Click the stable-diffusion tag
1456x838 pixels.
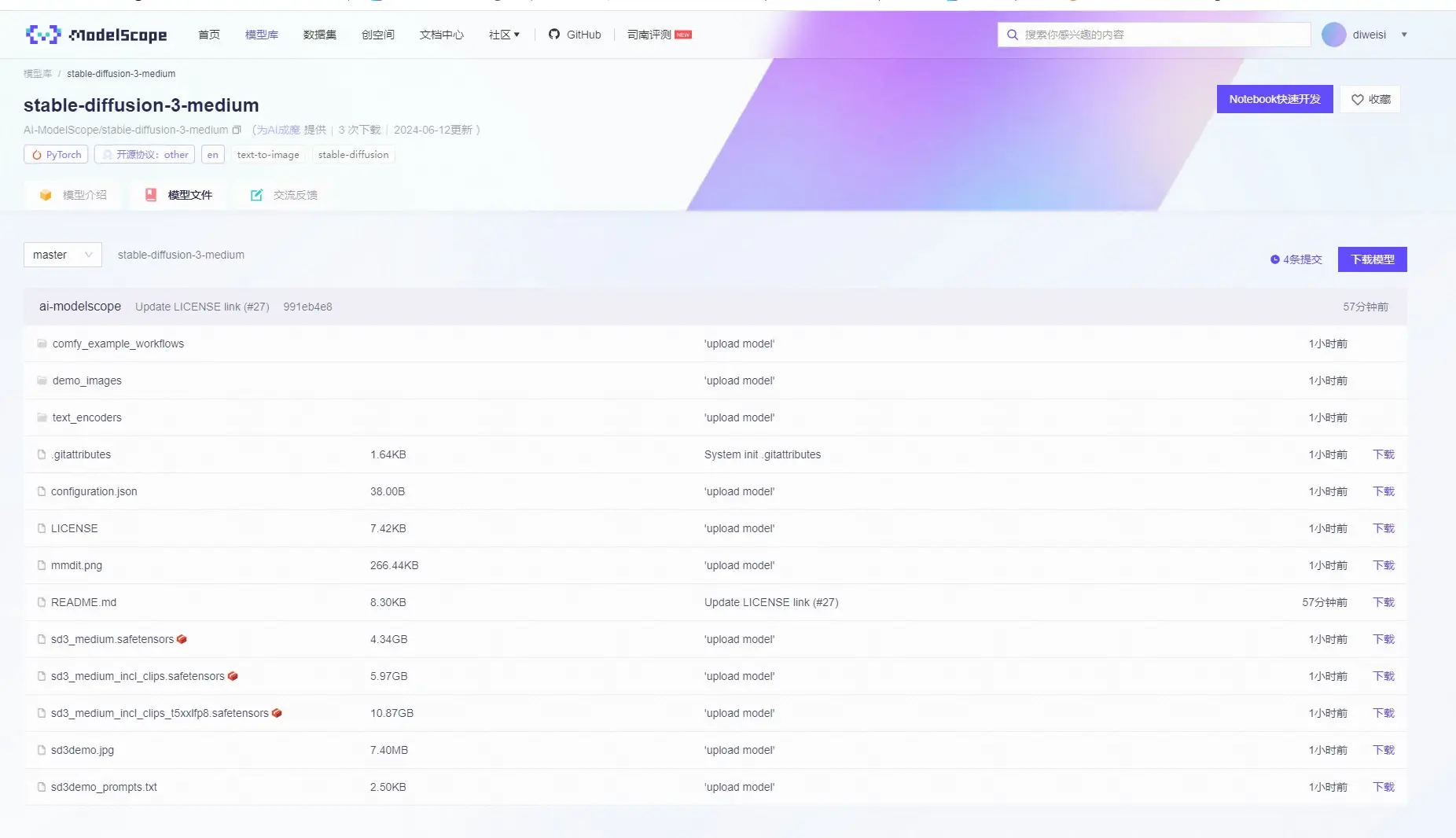tap(353, 155)
